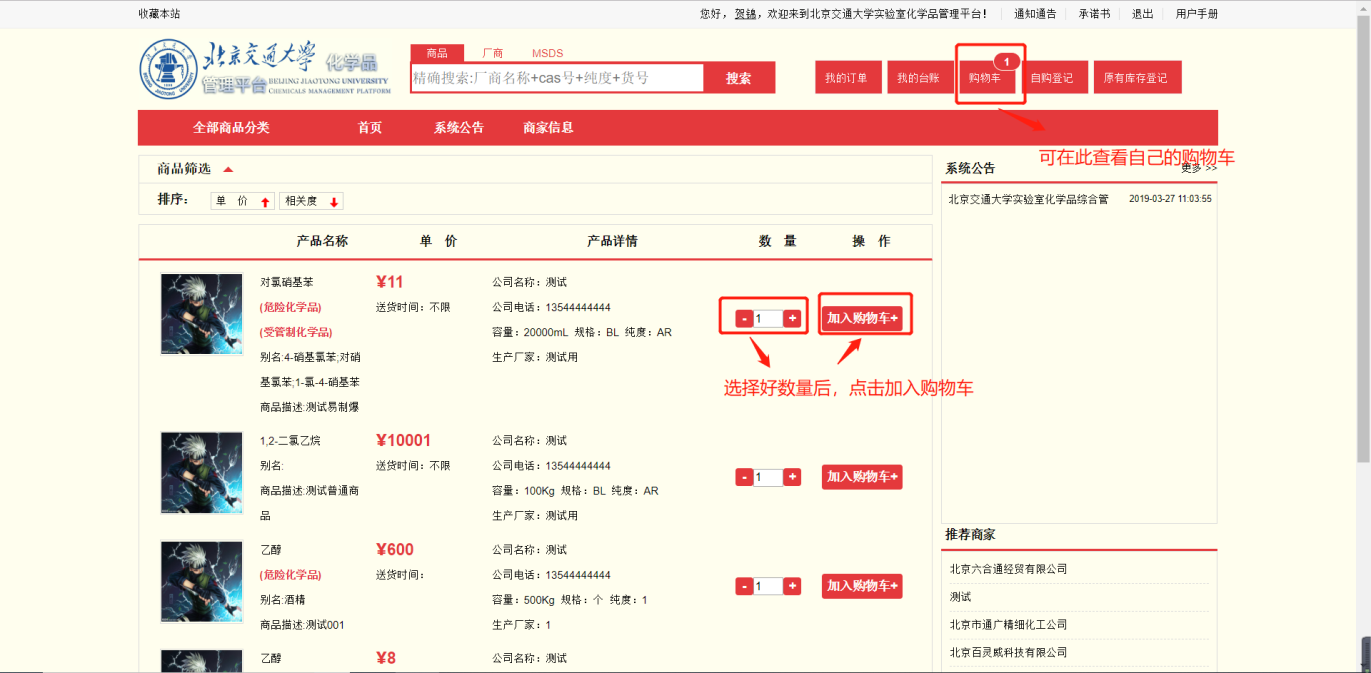1371x673 pixels.
Task: Sort by 单价 price arrow
Action: pos(243,201)
